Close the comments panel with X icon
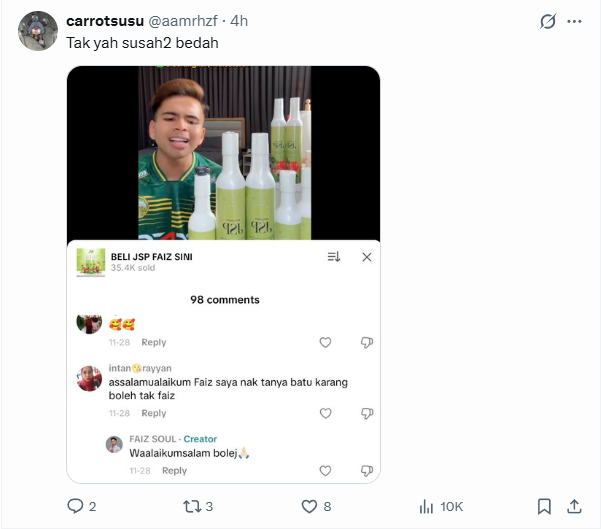Screen dimensions: 601x529 click(x=366, y=257)
